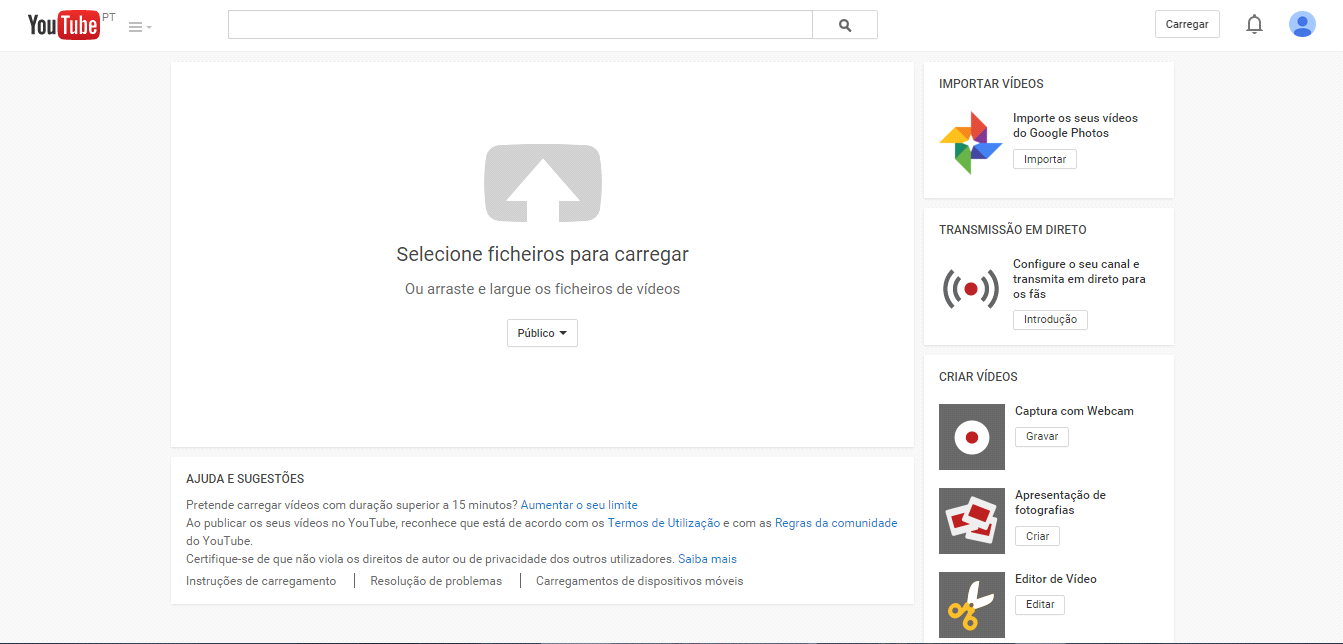
Task: Click the Criar button
Action: [1037, 536]
